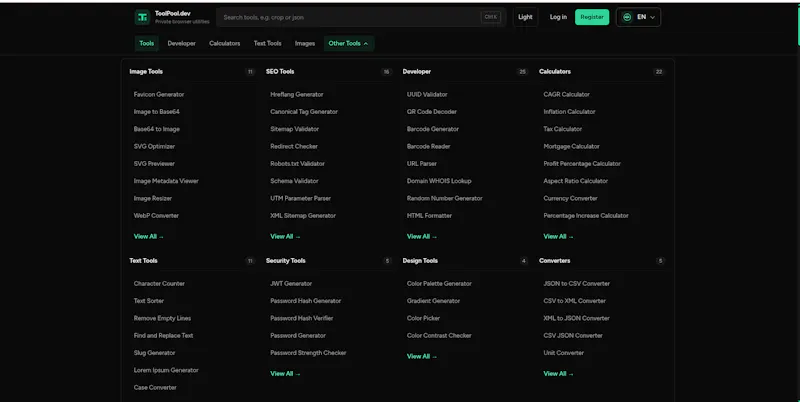Open UUID Validator tool
Viewport: 800px width, 402px height.
(x=427, y=94)
